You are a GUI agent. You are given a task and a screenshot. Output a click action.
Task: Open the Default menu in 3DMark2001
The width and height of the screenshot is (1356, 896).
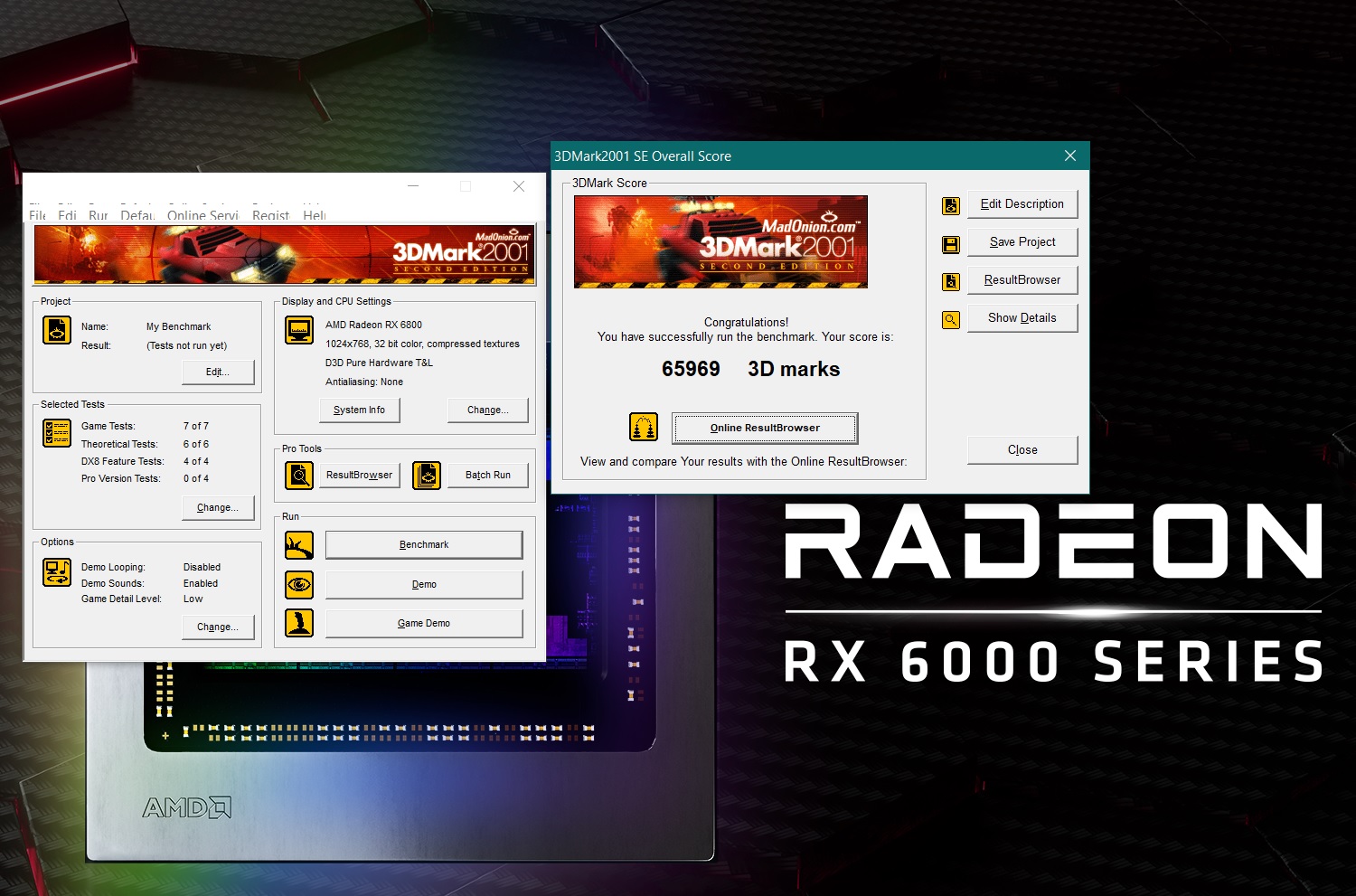(x=137, y=215)
